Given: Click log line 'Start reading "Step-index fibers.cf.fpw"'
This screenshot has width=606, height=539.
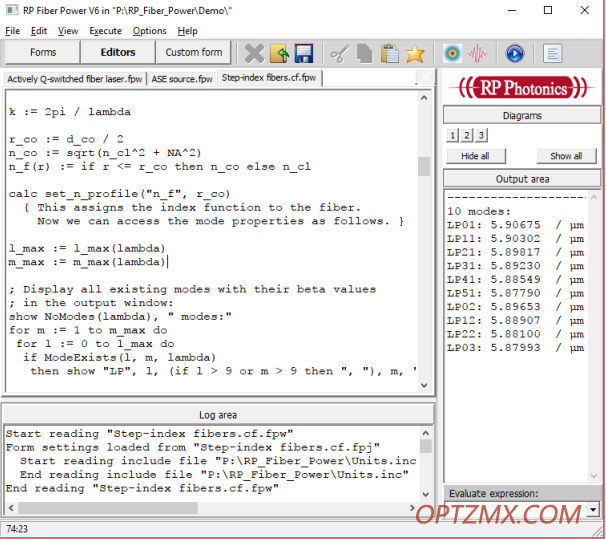Looking at the screenshot, I should pos(149,434).
